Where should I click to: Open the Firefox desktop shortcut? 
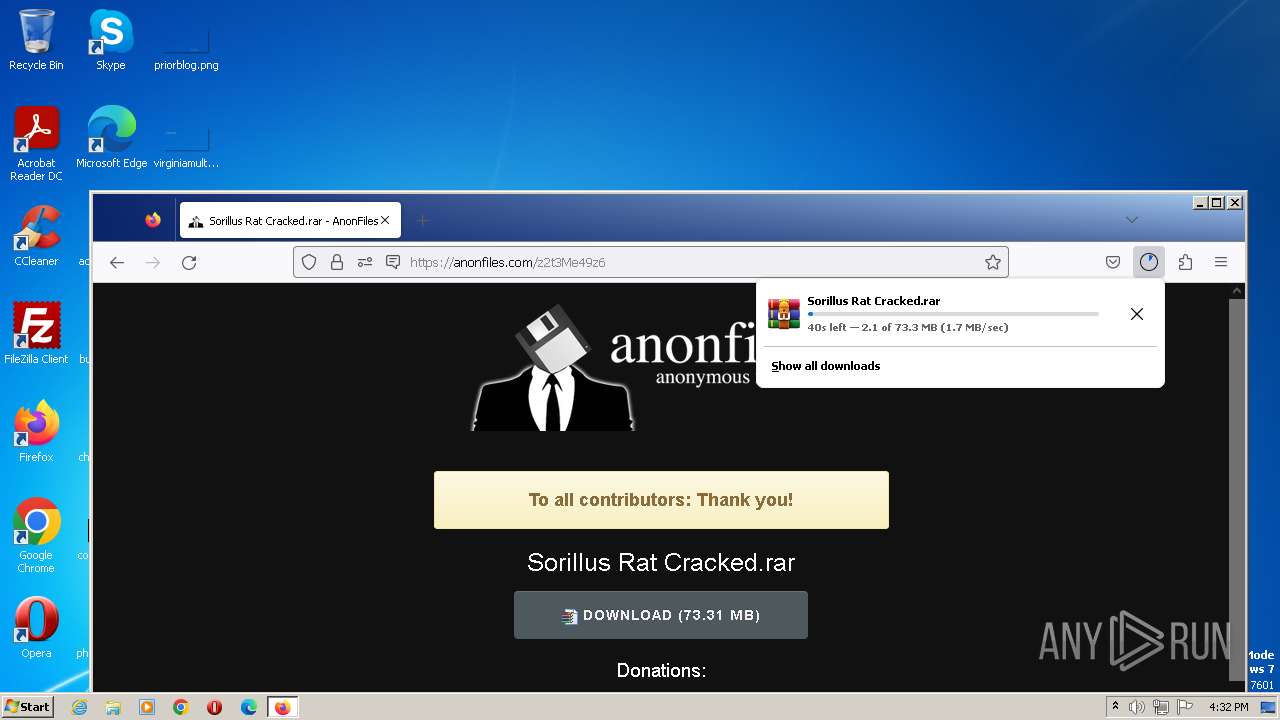tap(36, 432)
